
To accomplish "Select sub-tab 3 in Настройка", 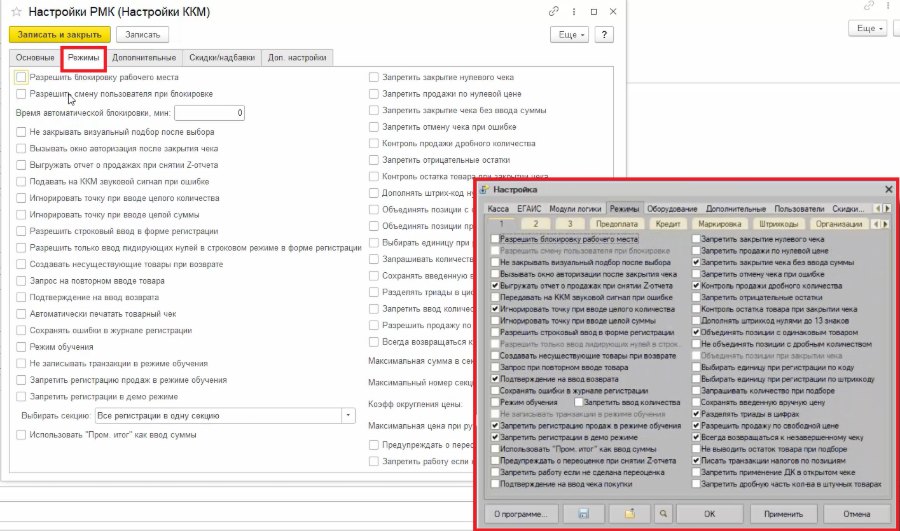I will [570, 224].
